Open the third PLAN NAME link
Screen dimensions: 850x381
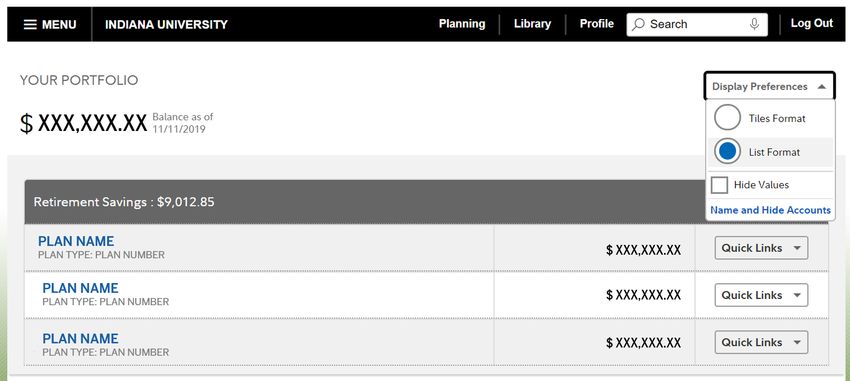click(x=80, y=339)
